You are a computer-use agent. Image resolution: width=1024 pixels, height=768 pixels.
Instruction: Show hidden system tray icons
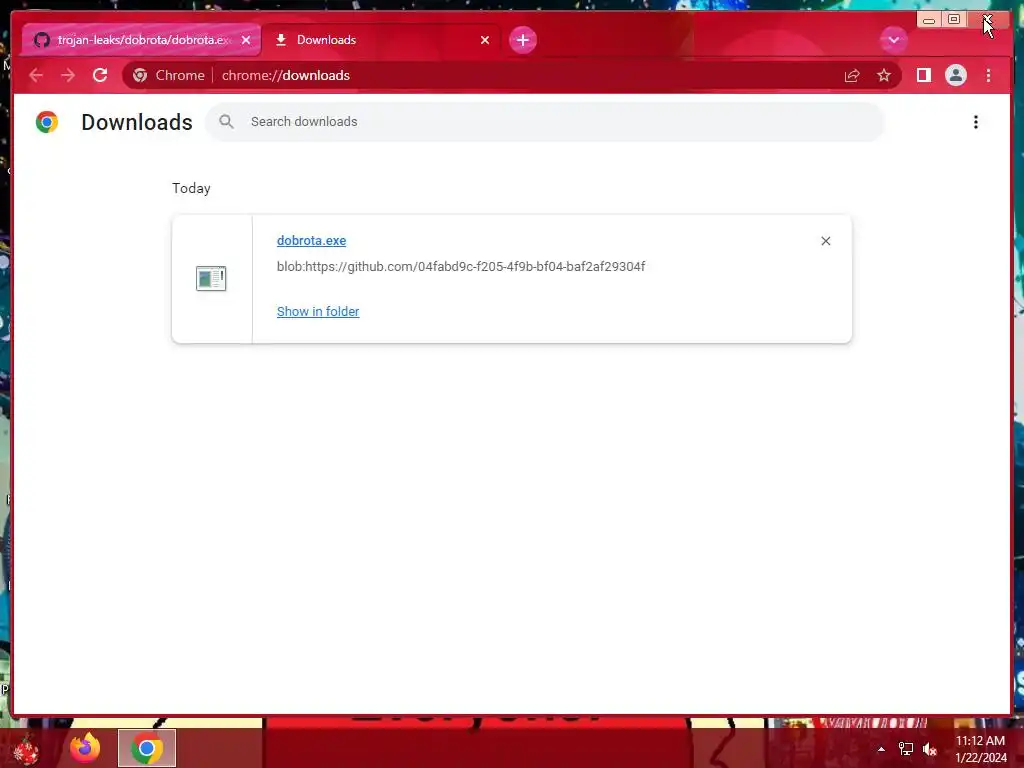(x=881, y=749)
